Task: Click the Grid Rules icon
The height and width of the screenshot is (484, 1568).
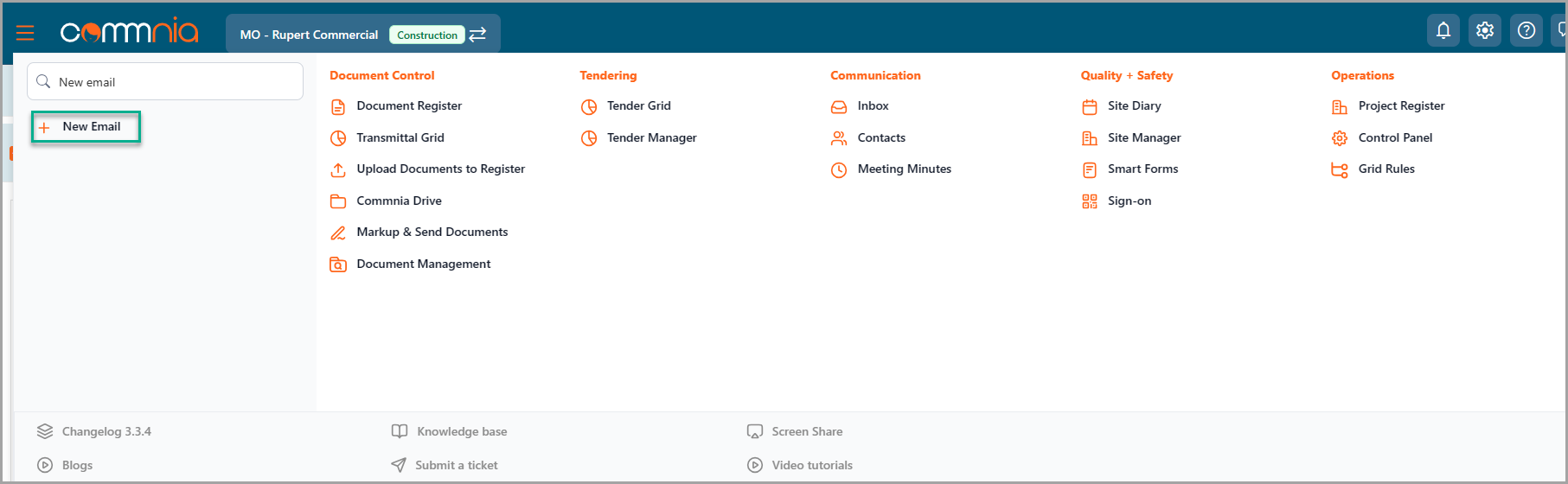Action: pyautogui.click(x=1339, y=169)
